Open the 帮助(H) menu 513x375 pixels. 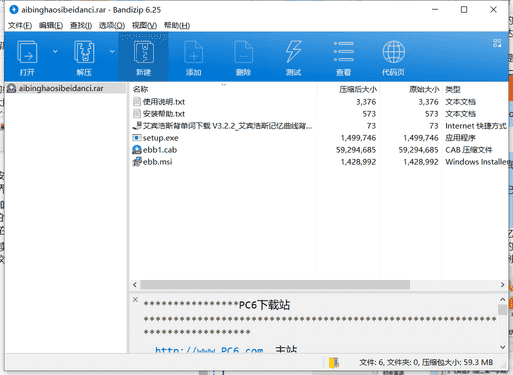177,26
